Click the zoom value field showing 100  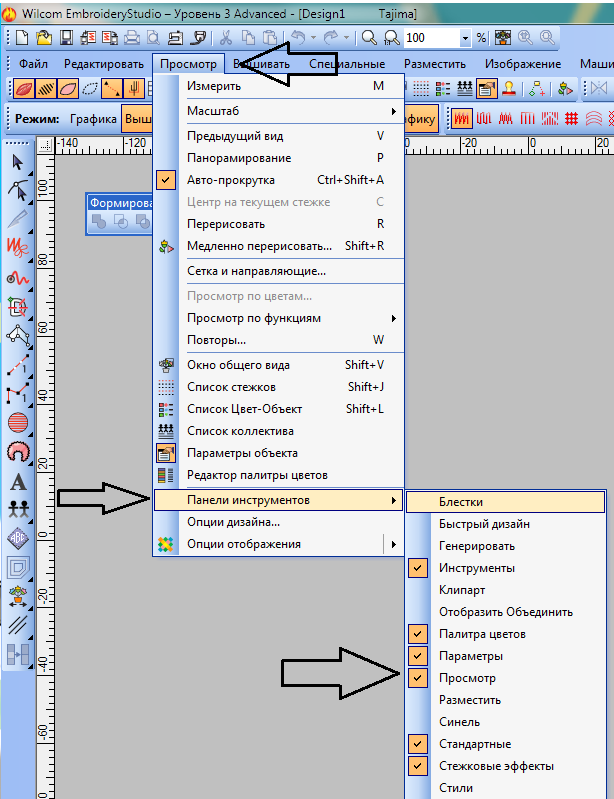[x=432, y=38]
